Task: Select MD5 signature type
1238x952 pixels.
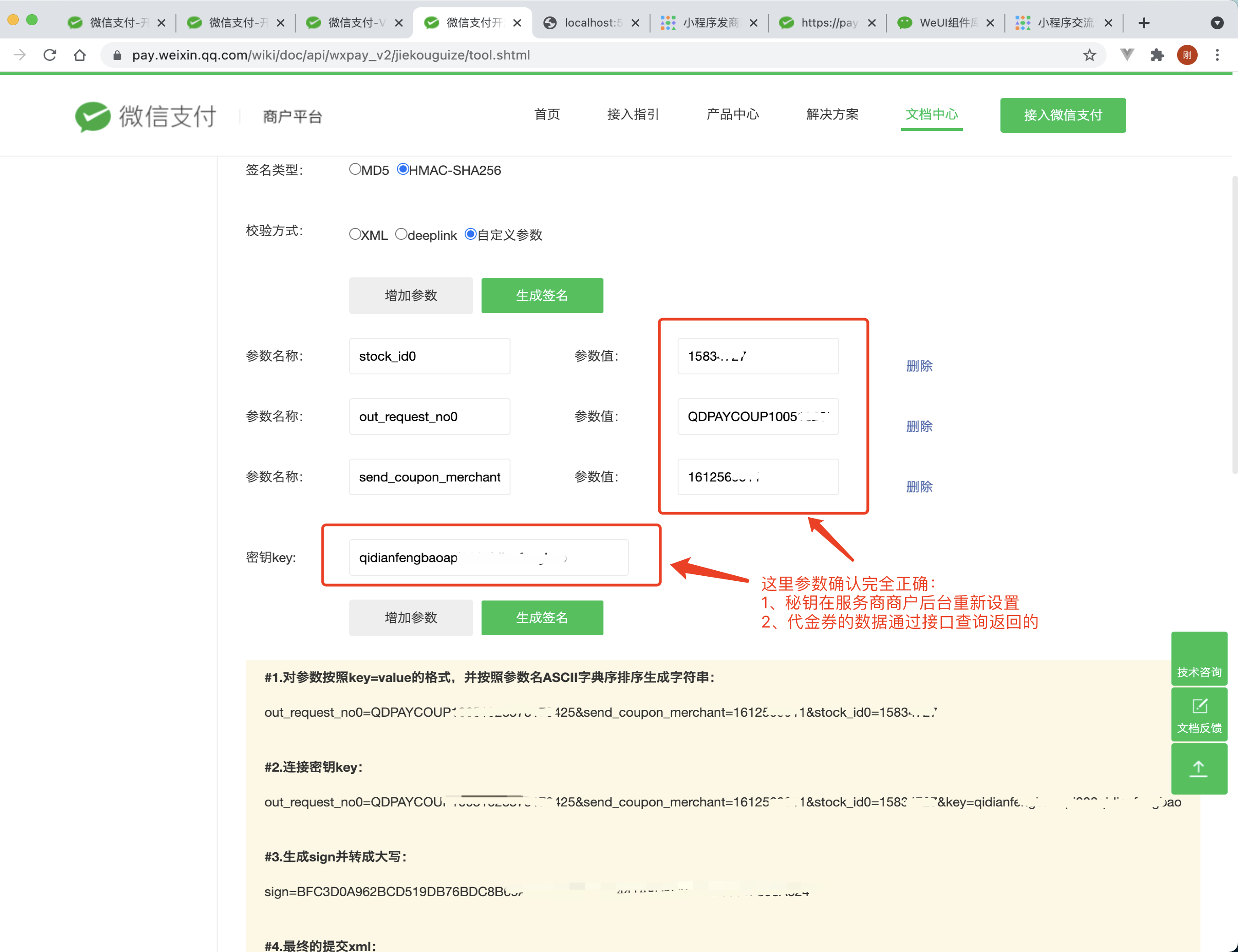Action: pyautogui.click(x=355, y=169)
